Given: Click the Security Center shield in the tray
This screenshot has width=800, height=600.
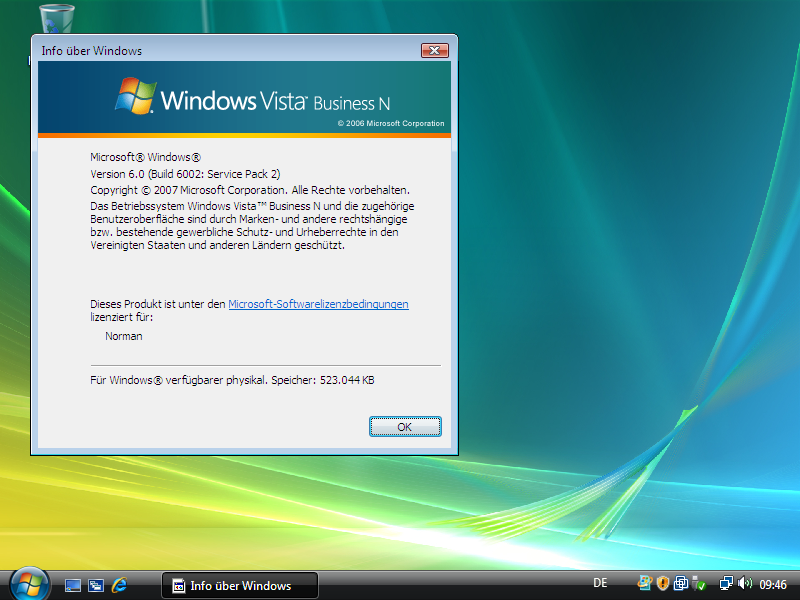Looking at the screenshot, I should pos(662,583).
